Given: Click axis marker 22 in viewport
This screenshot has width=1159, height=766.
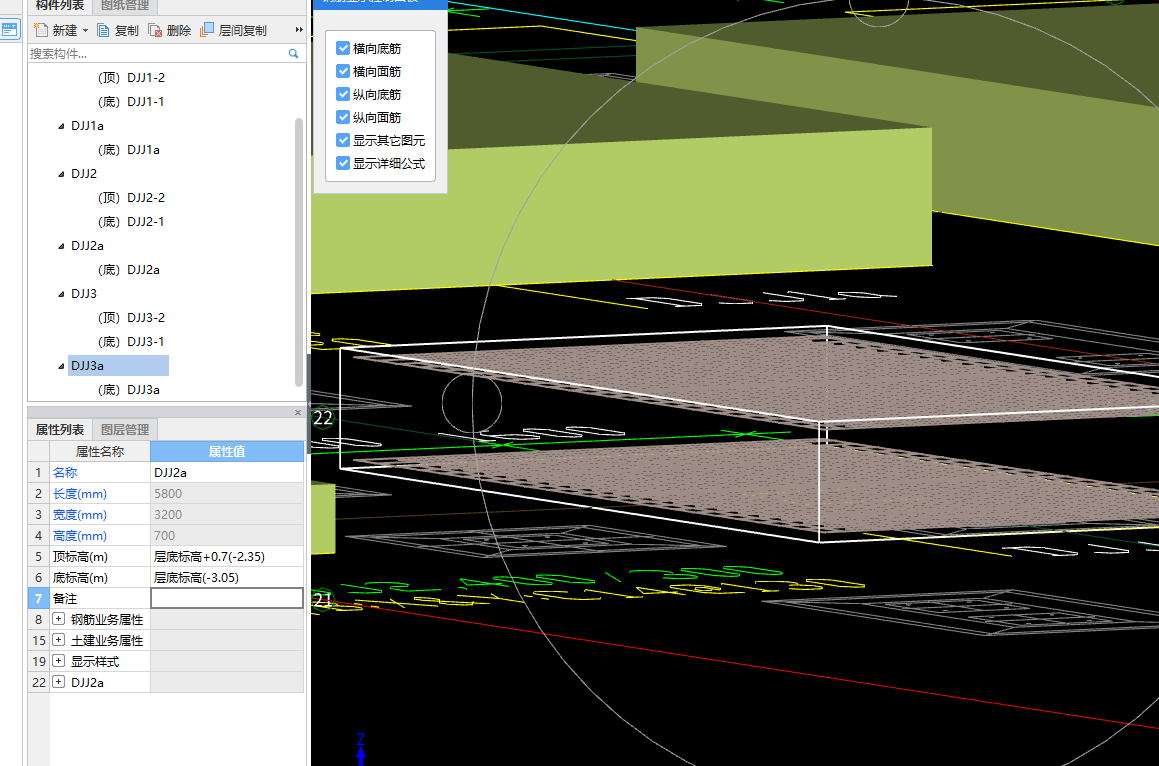Looking at the screenshot, I should coord(323,418).
